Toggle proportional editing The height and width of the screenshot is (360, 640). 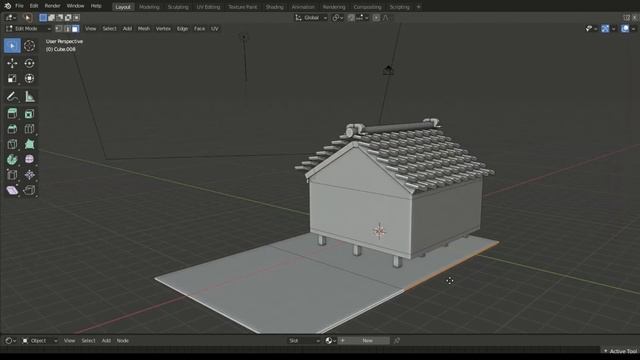pos(376,18)
